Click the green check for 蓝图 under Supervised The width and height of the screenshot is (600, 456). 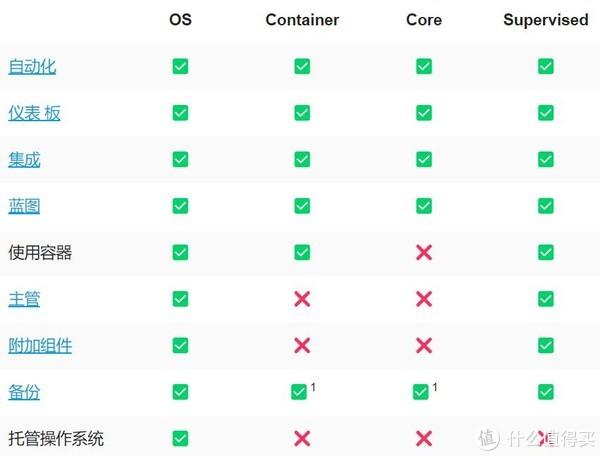pos(546,206)
